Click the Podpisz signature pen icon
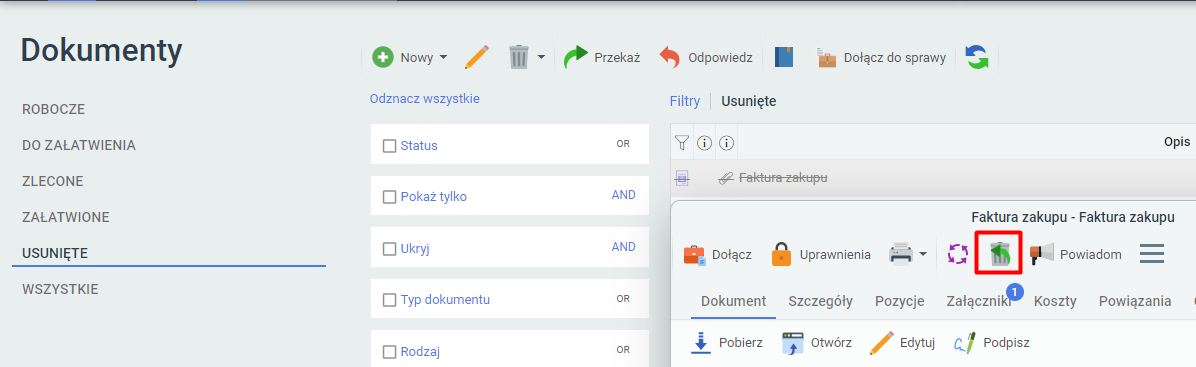Image resolution: width=1196 pixels, height=367 pixels. (965, 343)
